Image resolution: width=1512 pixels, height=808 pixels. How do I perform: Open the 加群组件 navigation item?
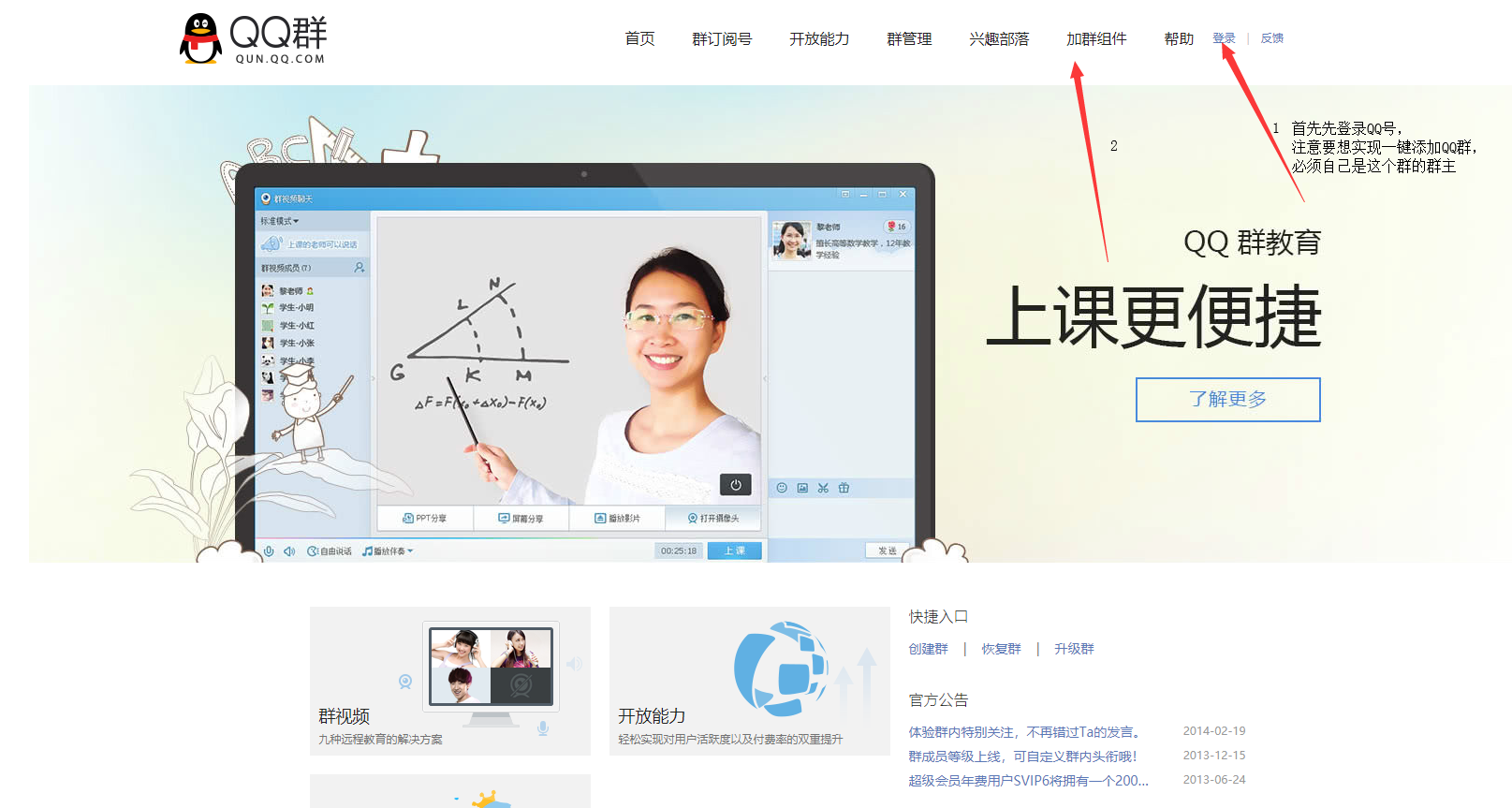(x=1096, y=38)
